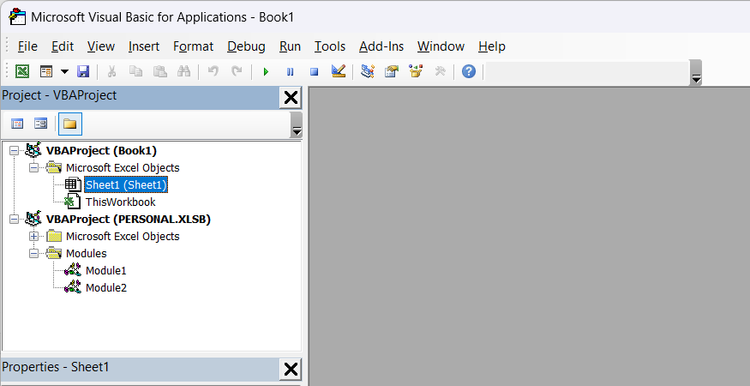Open the Tools menu

point(330,46)
